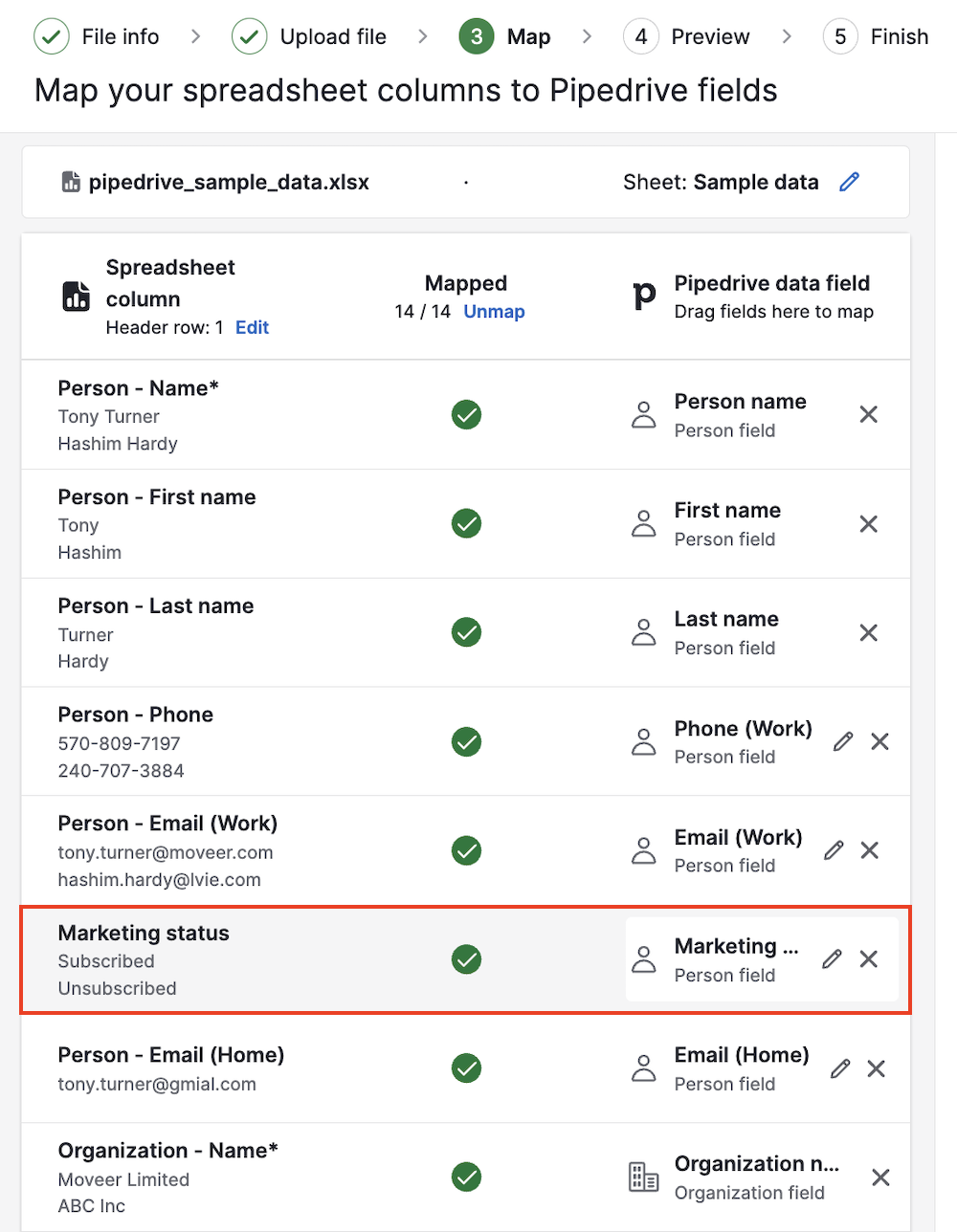Edit the Email (Work) field mapping
Viewport: 957px width, 1232px height.
pyautogui.click(x=834, y=850)
